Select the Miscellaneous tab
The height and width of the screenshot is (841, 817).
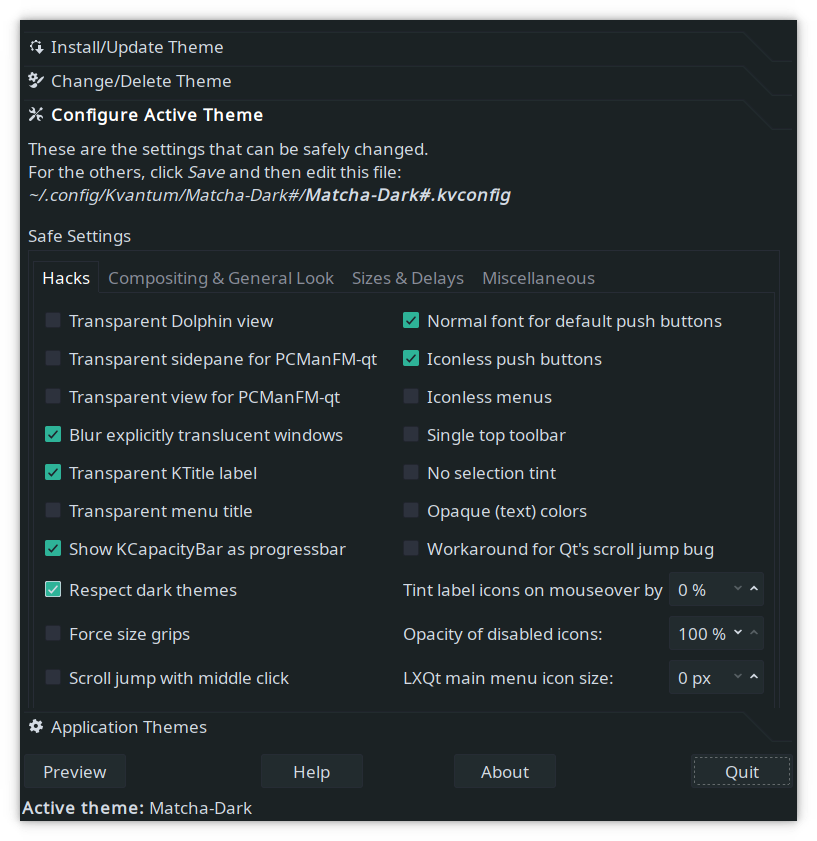(538, 278)
